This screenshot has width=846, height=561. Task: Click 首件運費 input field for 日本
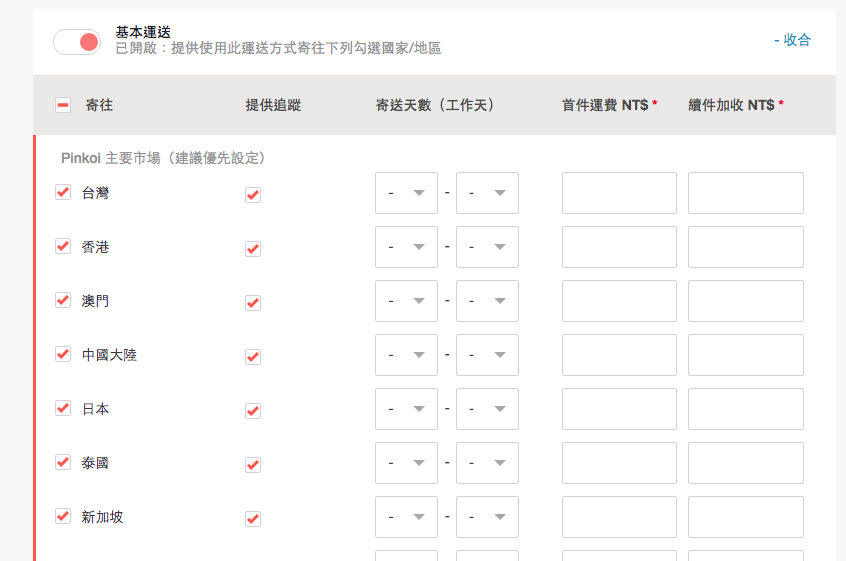(619, 409)
